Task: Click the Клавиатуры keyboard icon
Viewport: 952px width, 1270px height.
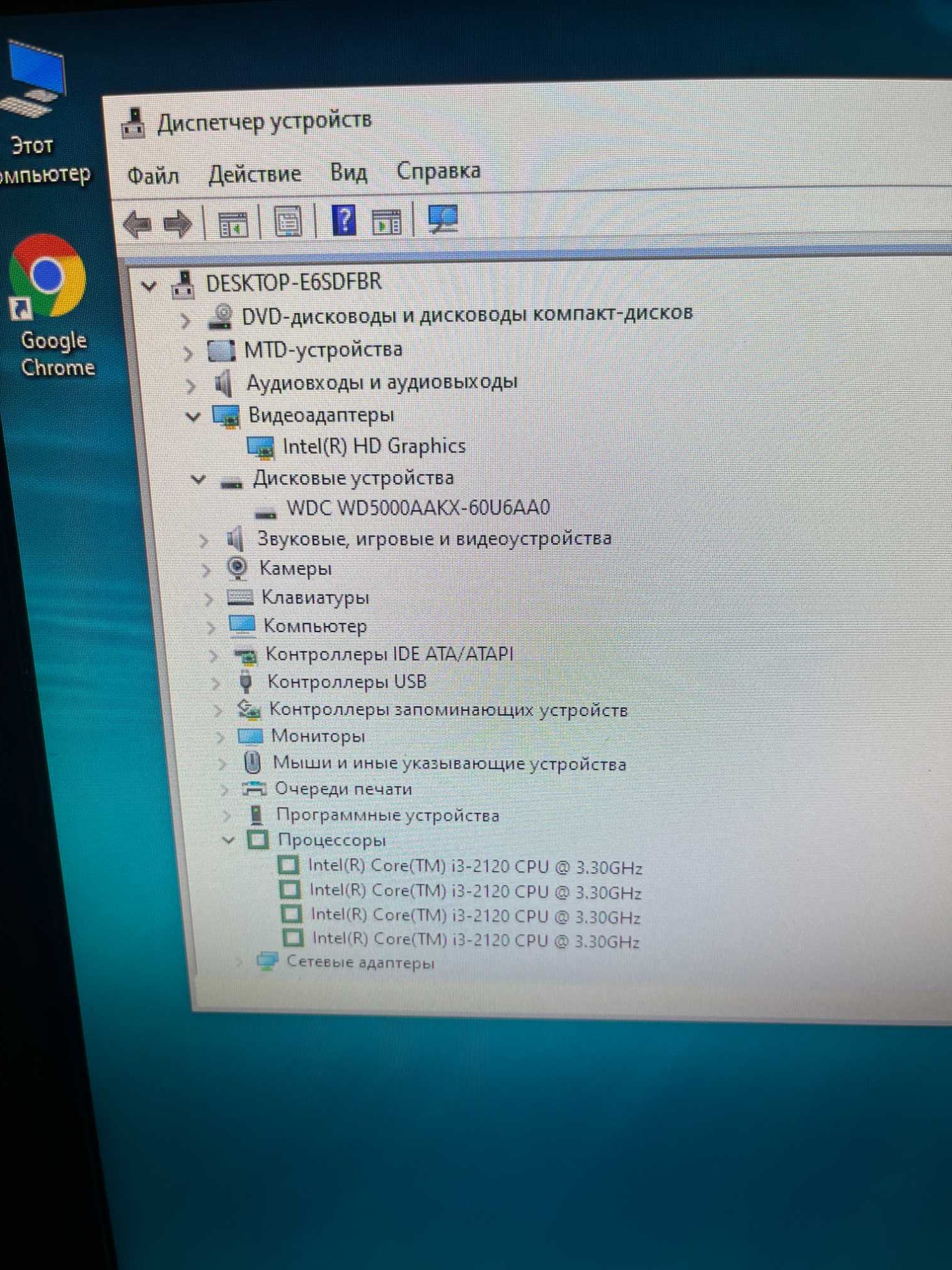Action: [x=240, y=597]
